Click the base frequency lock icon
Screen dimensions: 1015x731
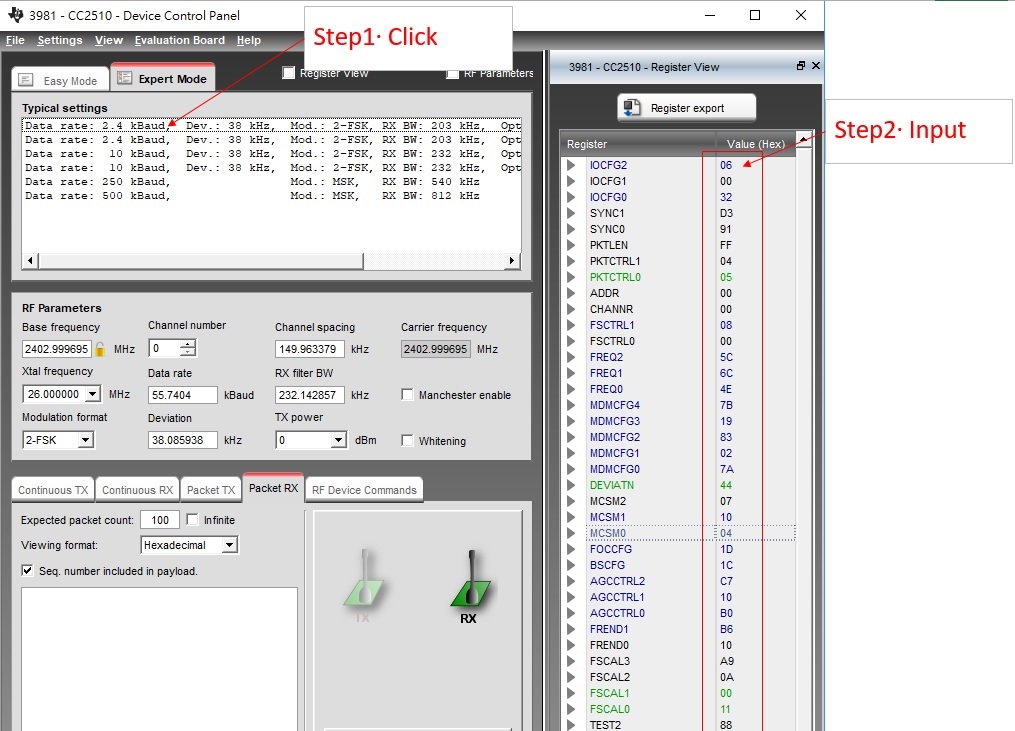[100, 349]
